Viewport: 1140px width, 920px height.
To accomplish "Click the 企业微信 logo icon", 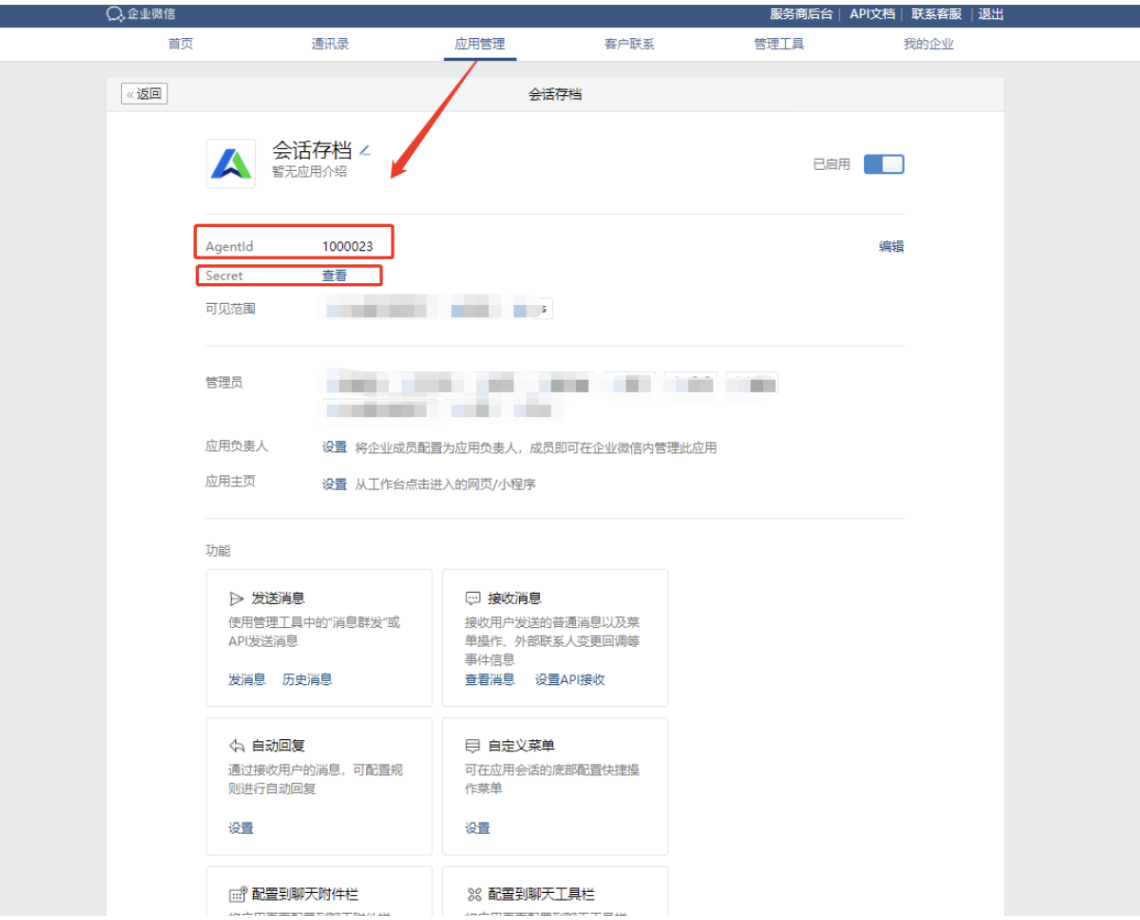I will [115, 14].
